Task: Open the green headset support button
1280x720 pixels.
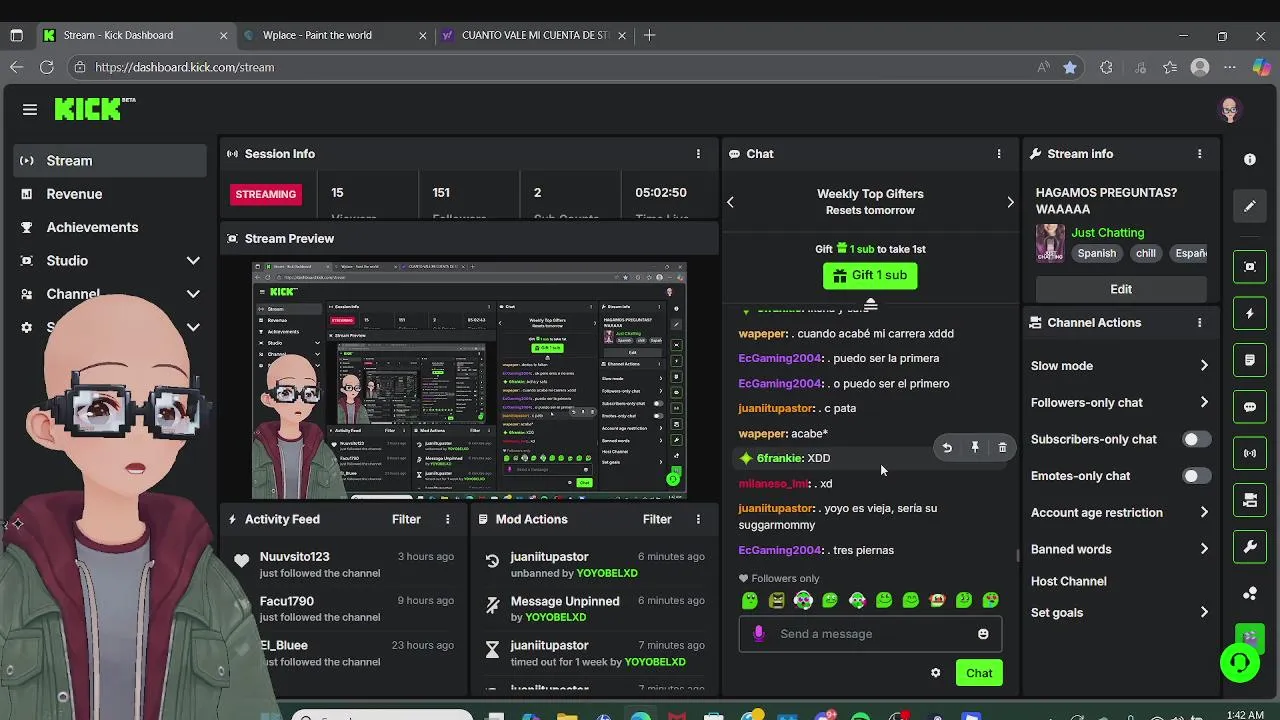Action: tap(1240, 663)
